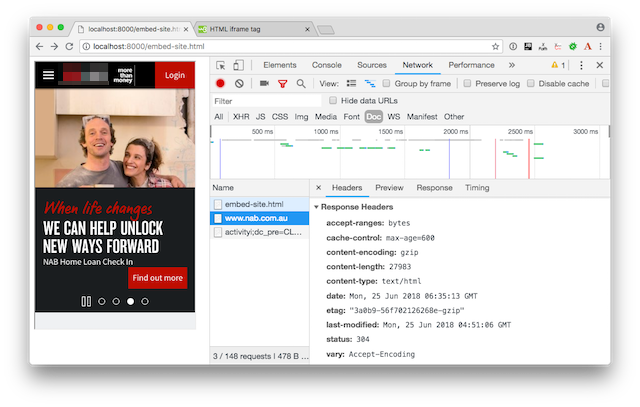Enable the Preserve log checkbox

click(467, 83)
